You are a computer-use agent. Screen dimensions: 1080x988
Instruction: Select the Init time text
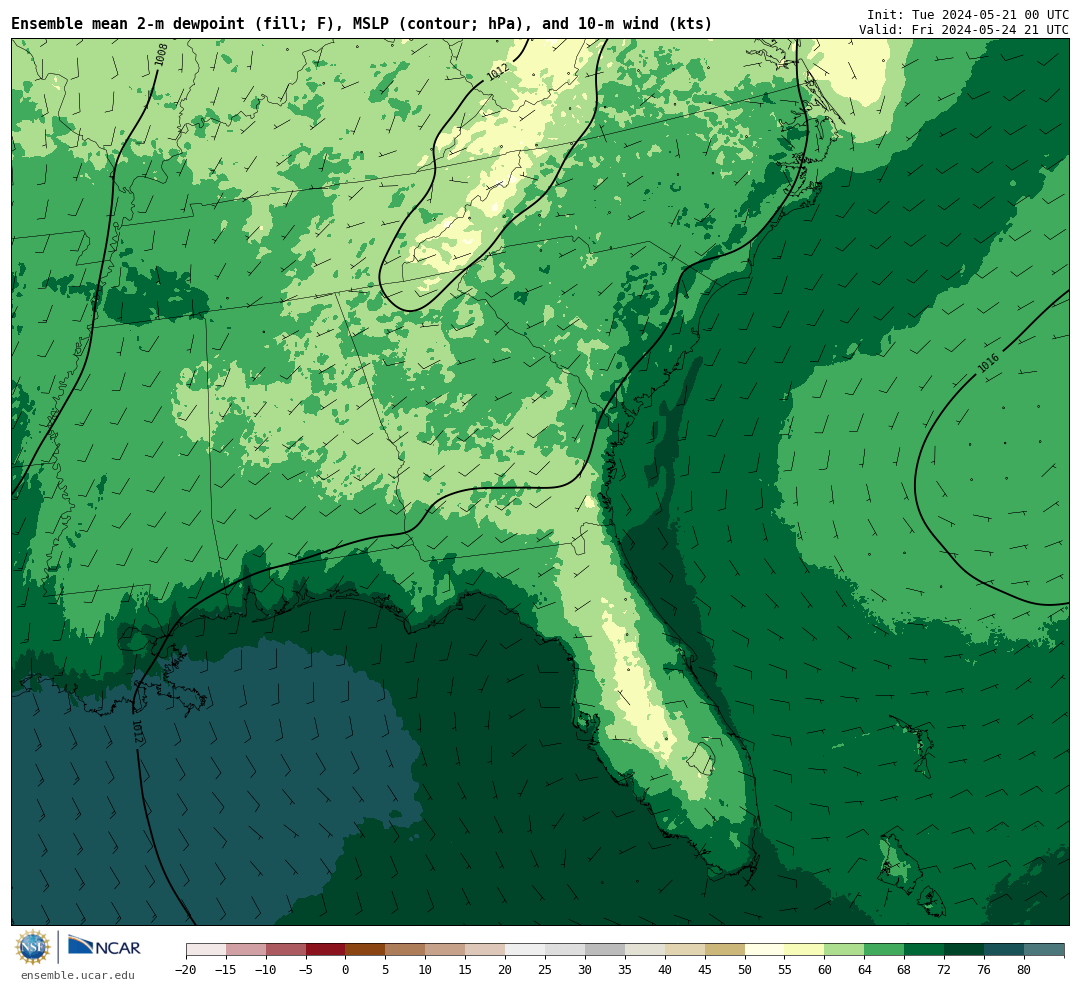point(968,14)
